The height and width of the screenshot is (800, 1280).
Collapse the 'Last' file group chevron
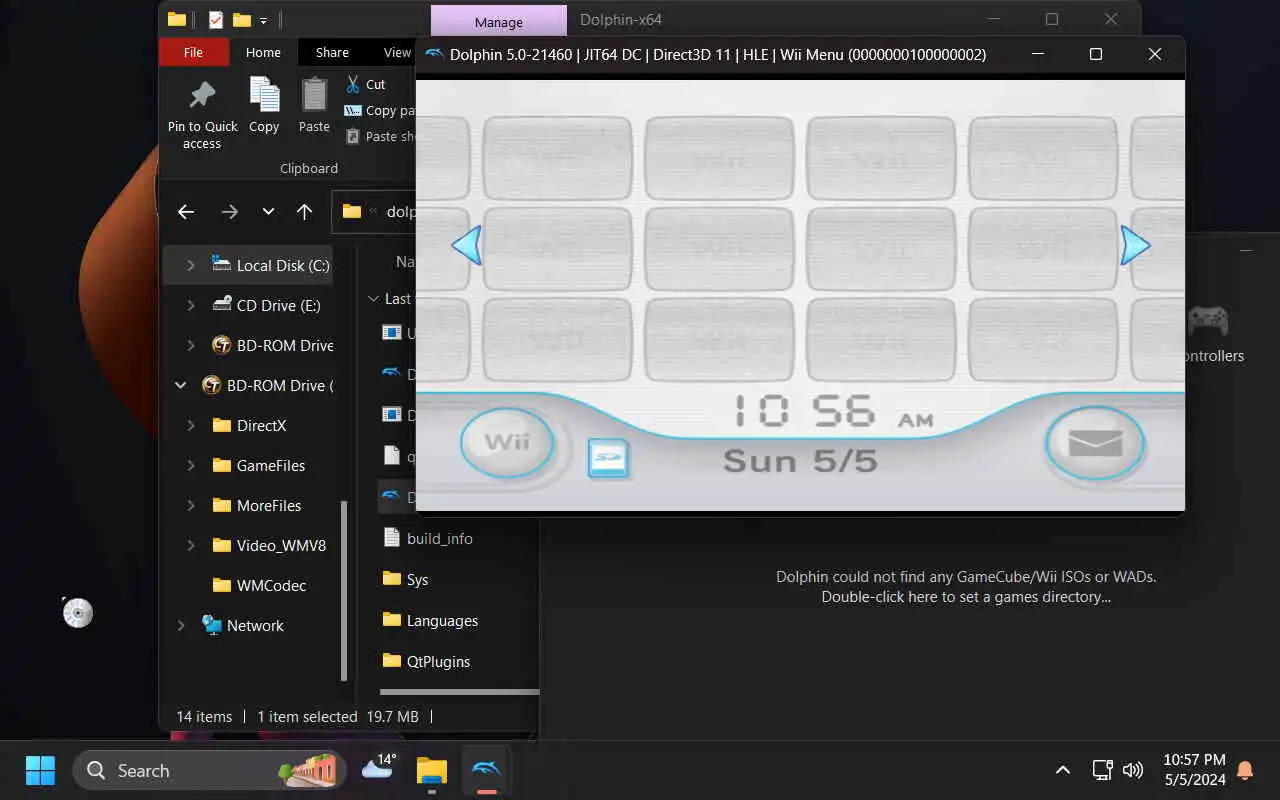tap(374, 298)
